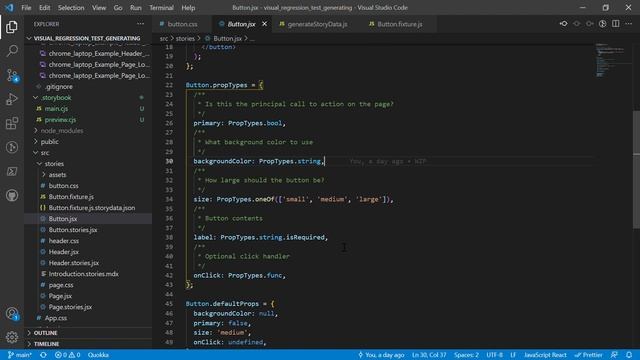Open header.css in file tree

pyautogui.click(x=88, y=241)
